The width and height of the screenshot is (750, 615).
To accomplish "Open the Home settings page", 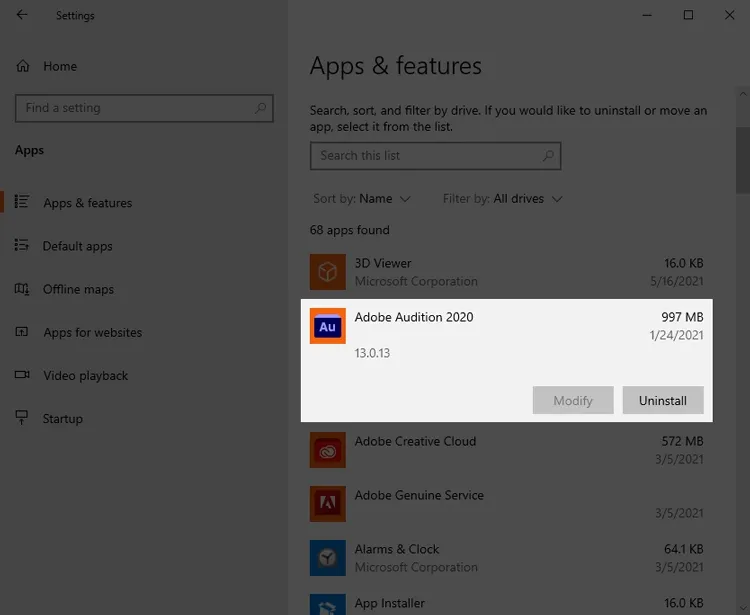I will [60, 66].
